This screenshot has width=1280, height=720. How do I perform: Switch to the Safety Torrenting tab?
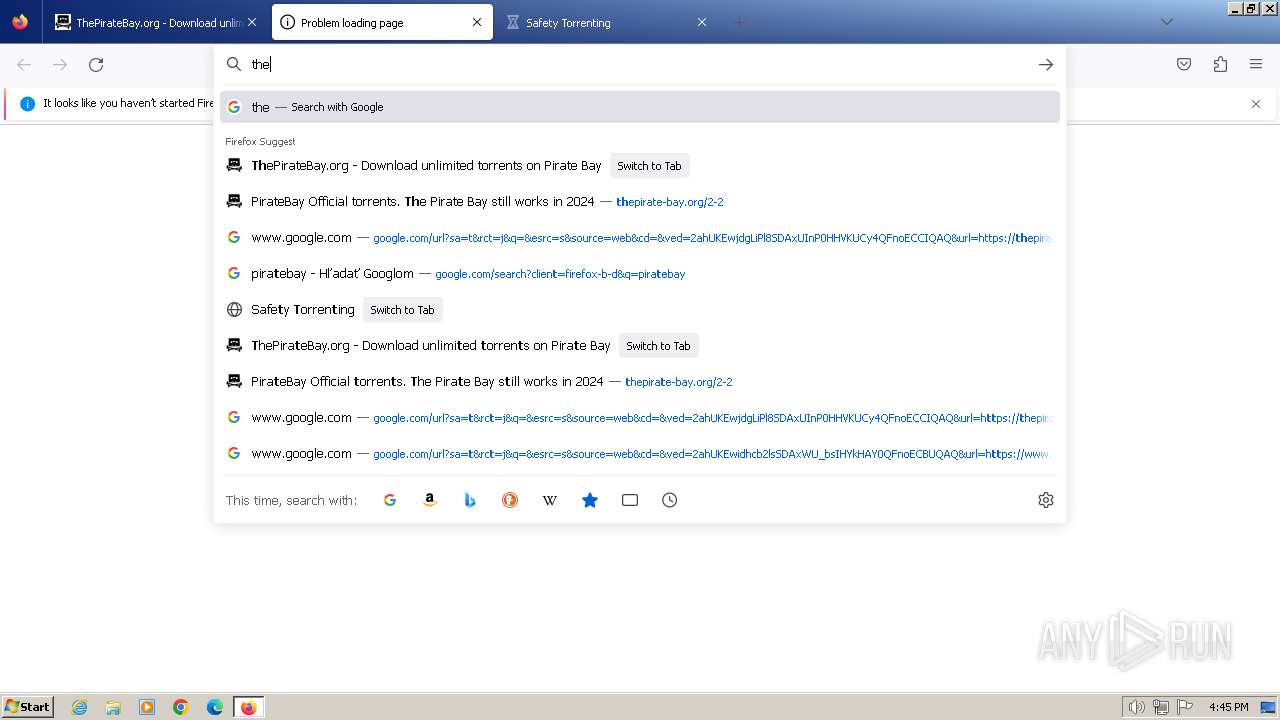click(607, 22)
